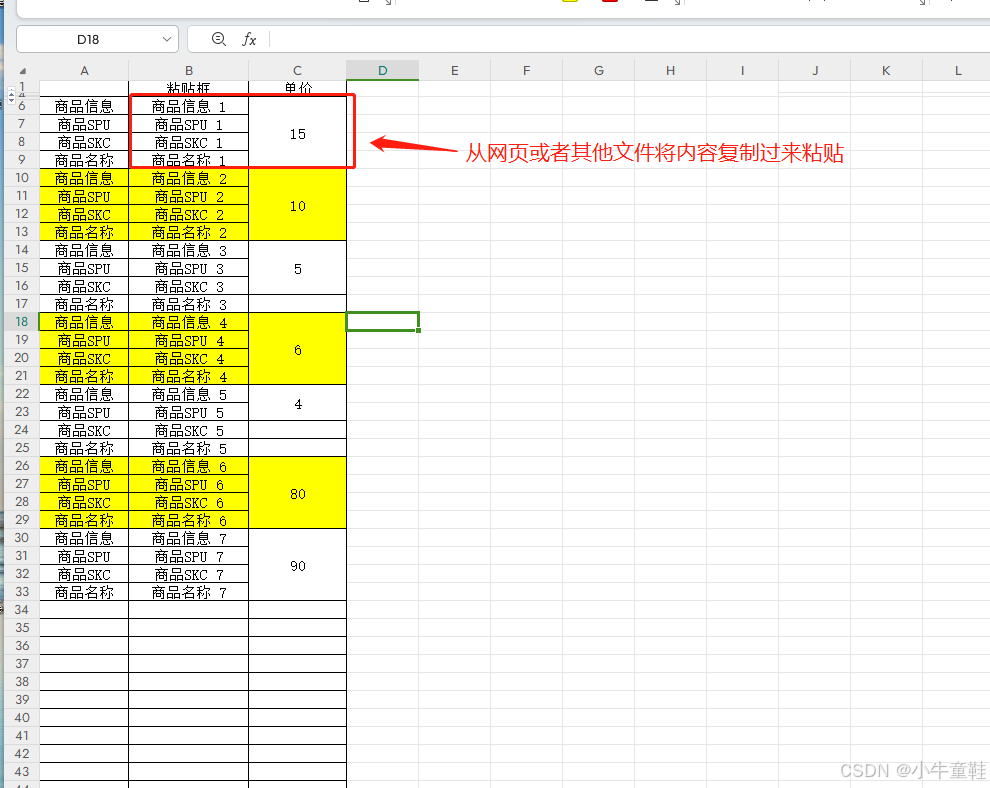990x788 pixels.
Task: Click yellow cell '商品名称 6'
Action: [189, 520]
